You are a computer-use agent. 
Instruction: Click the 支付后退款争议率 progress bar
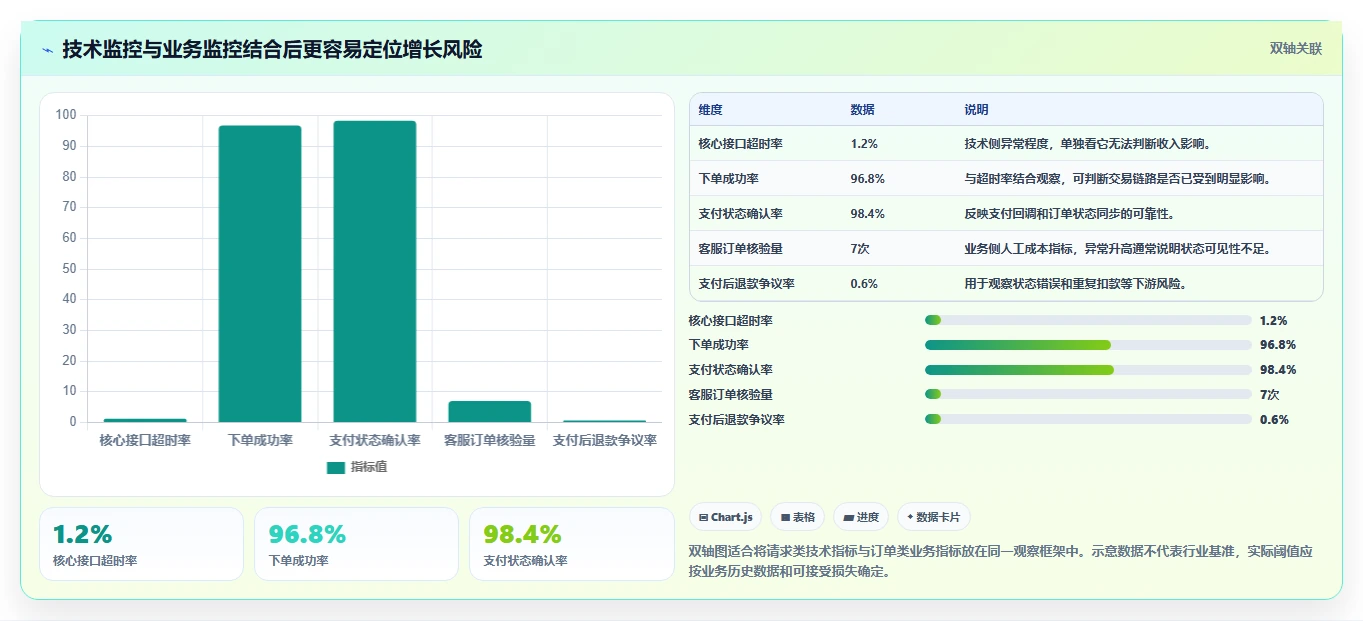pos(1088,420)
